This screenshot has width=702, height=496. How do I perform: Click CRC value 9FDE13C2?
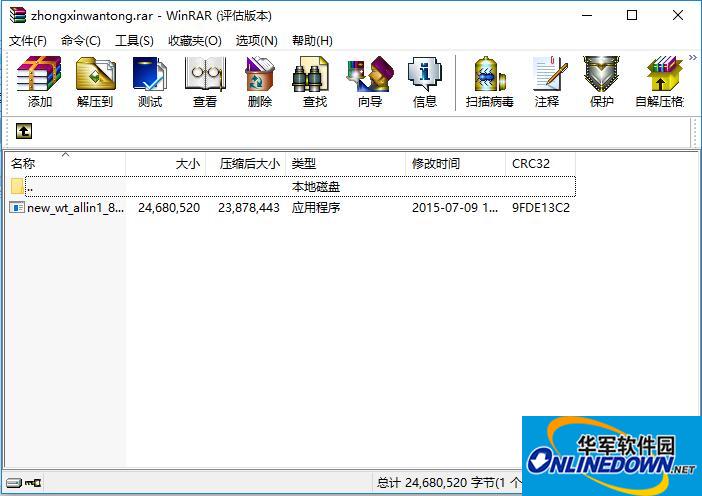[541, 208]
